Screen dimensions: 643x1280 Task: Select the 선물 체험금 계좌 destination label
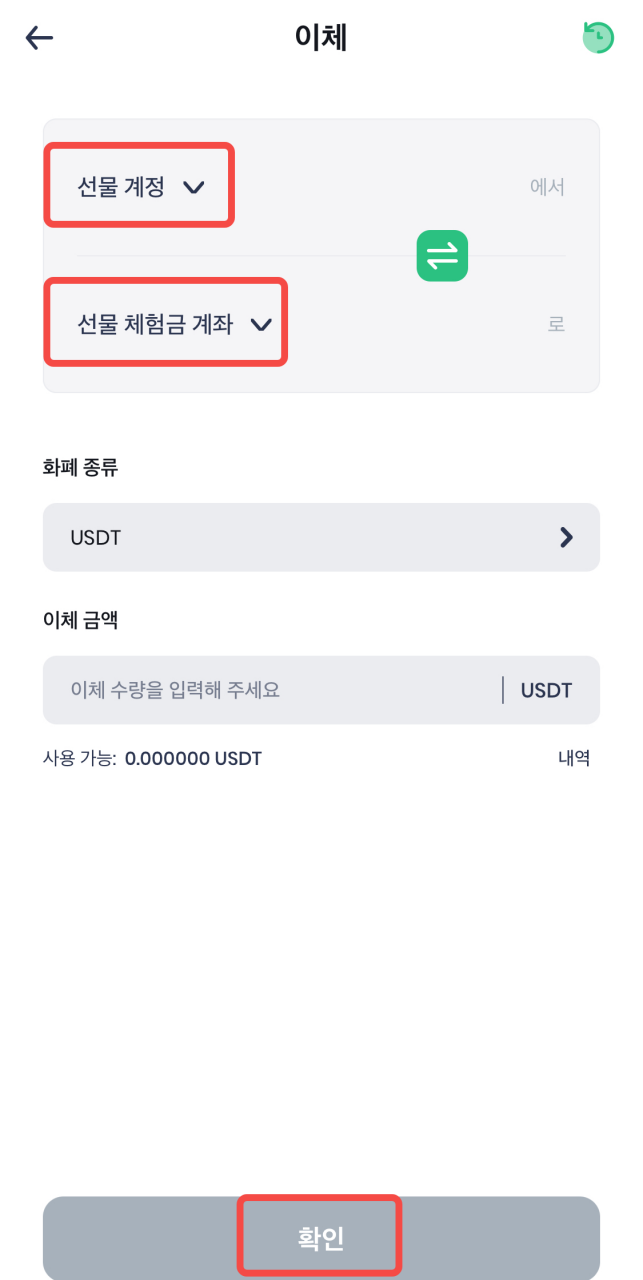tap(155, 324)
